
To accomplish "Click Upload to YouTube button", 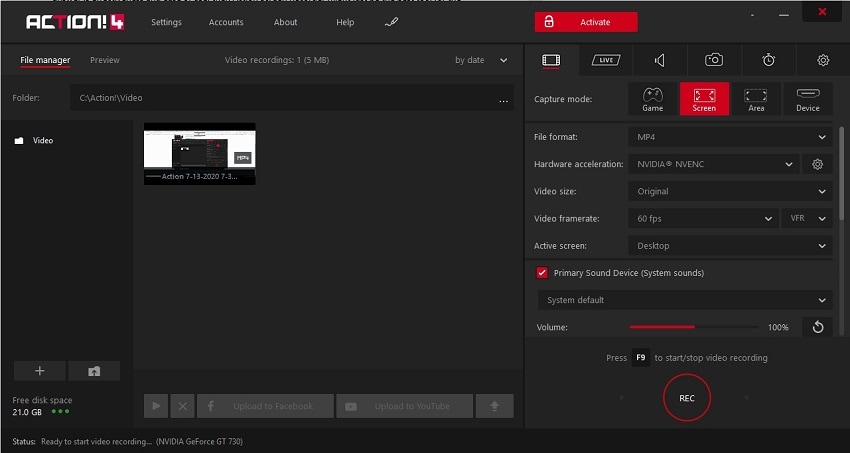I will pyautogui.click(x=404, y=406).
